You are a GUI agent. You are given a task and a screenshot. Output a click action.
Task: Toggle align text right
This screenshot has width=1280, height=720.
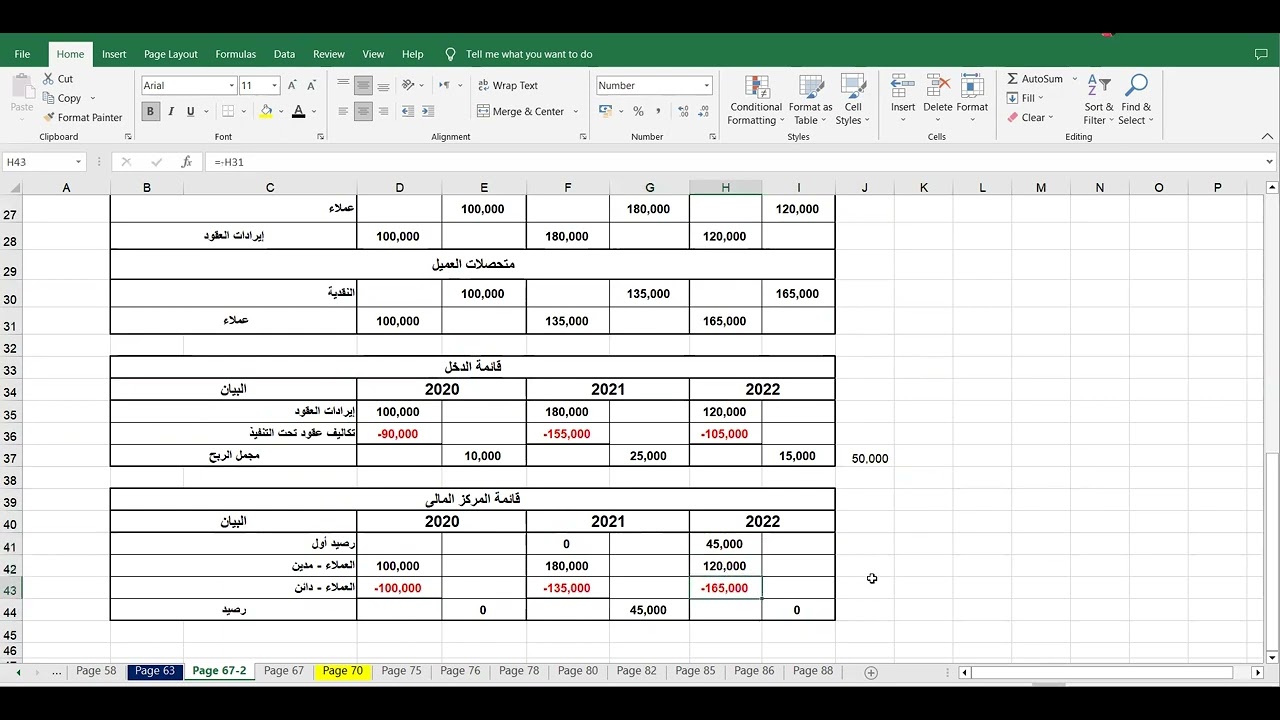pyautogui.click(x=383, y=112)
